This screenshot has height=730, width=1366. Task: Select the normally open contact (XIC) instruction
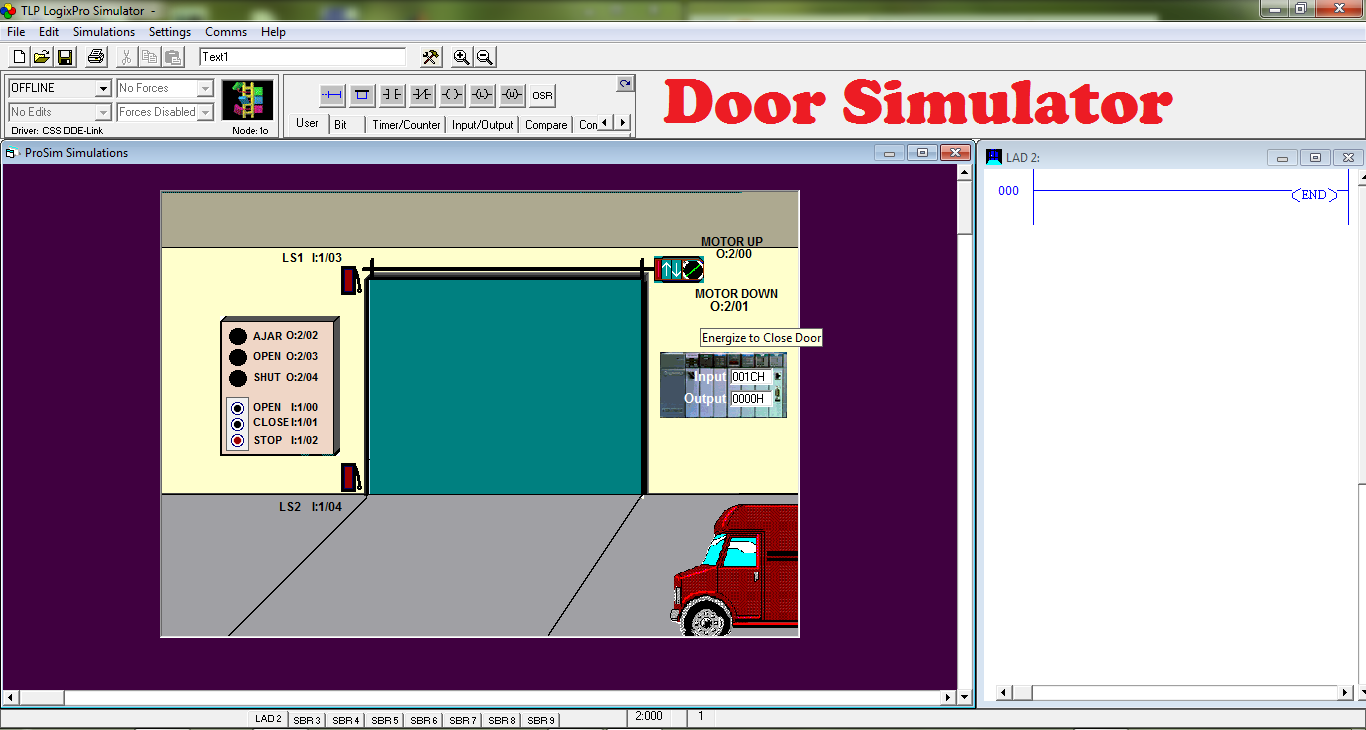pos(392,94)
